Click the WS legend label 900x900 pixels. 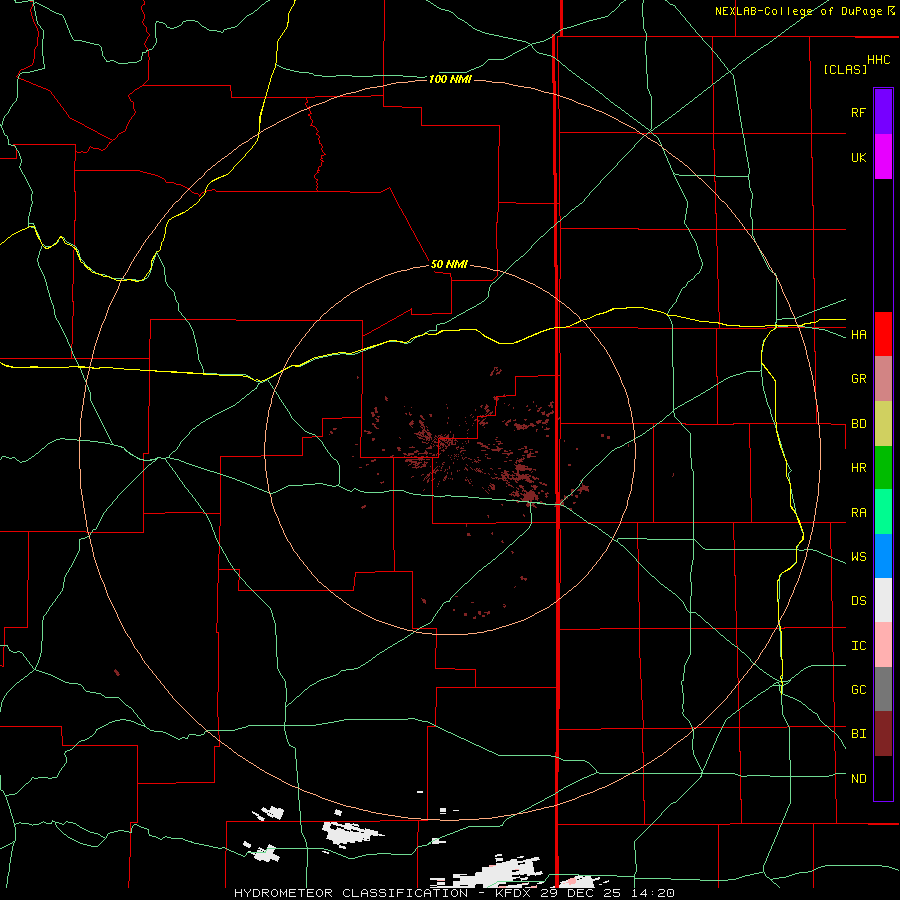[858, 557]
